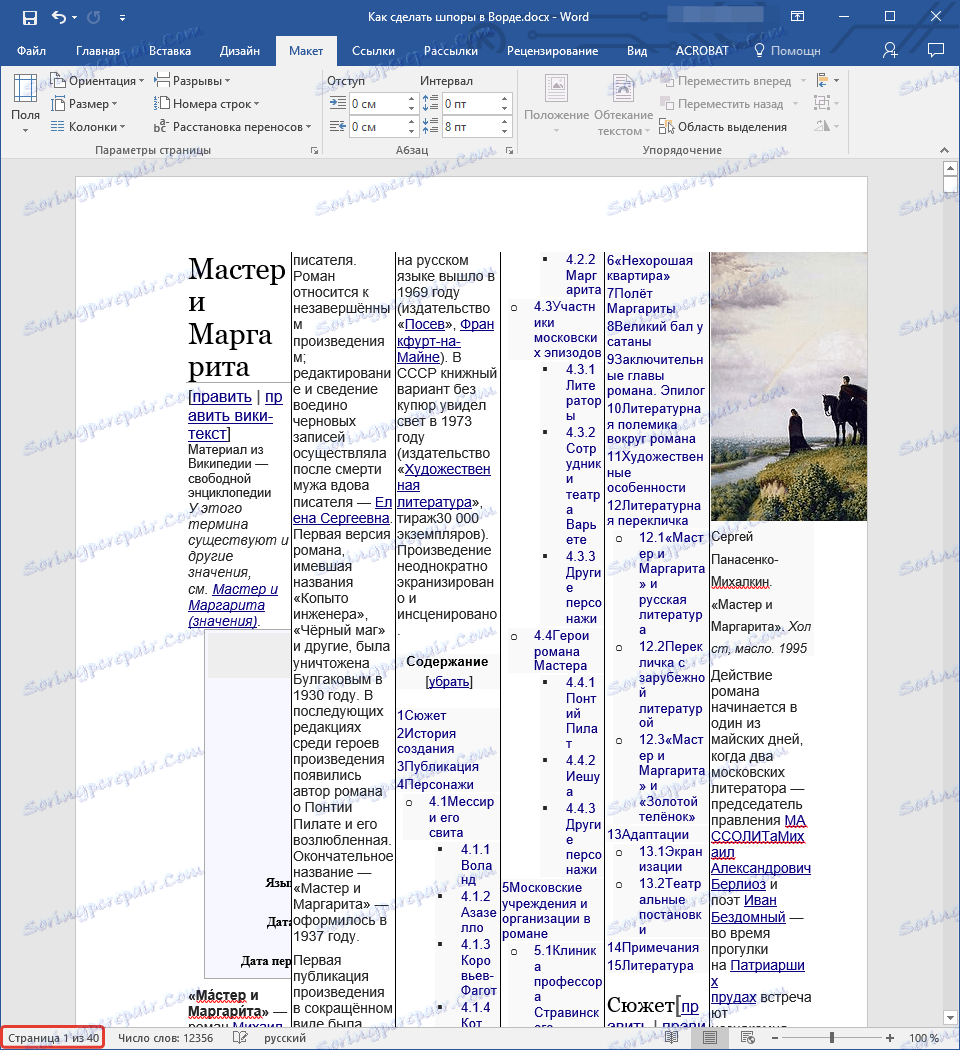
Task: Open ribbon display options
Action: point(797,17)
